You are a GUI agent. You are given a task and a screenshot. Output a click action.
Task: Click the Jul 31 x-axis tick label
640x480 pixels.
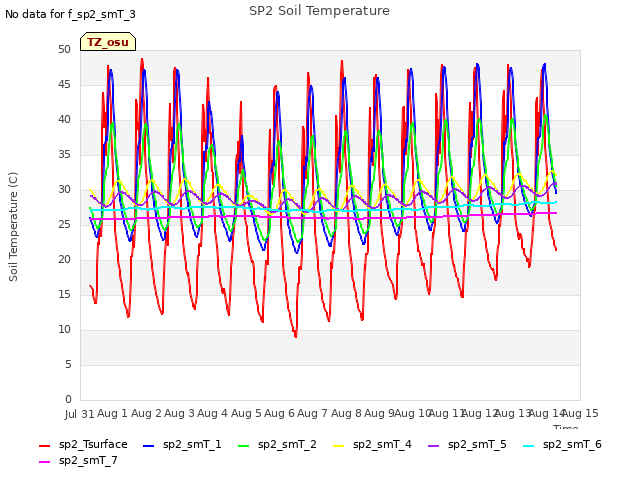pyautogui.click(x=80, y=414)
